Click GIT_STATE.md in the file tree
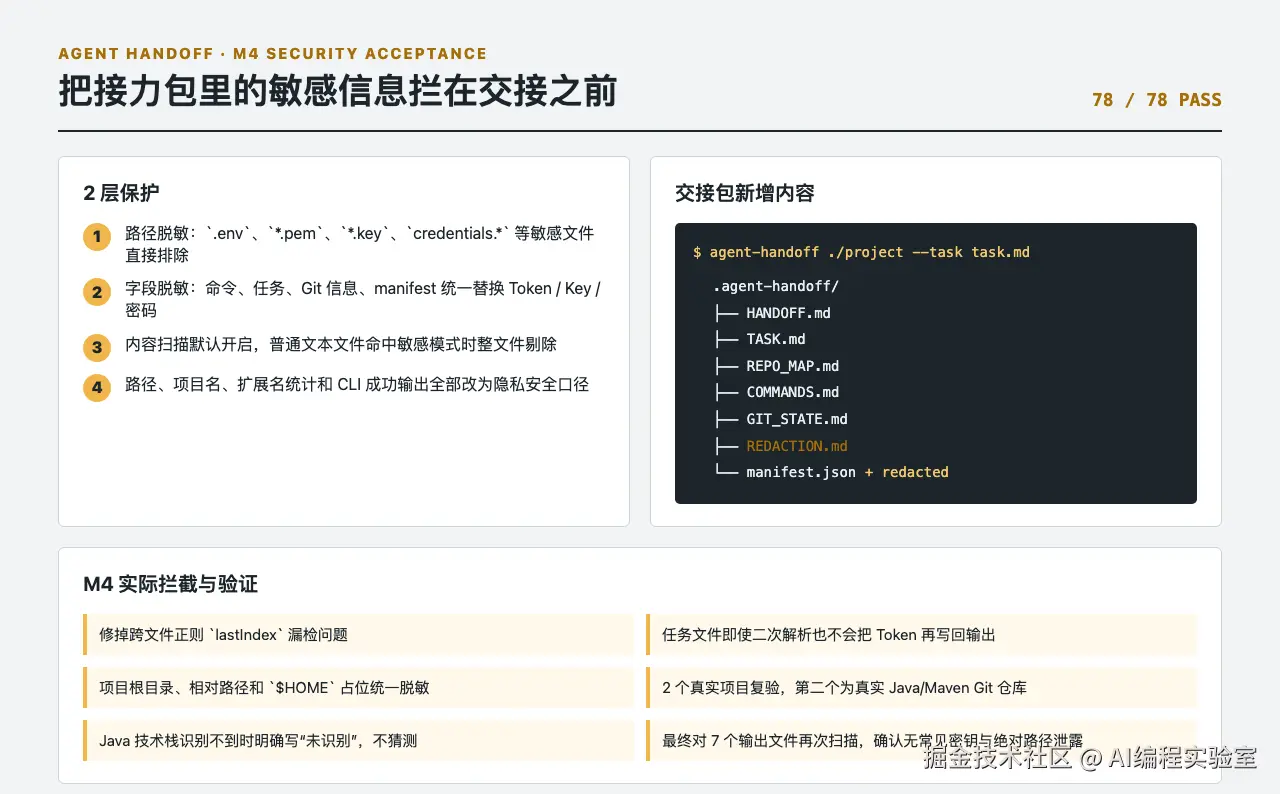The image size is (1280, 794). (797, 419)
